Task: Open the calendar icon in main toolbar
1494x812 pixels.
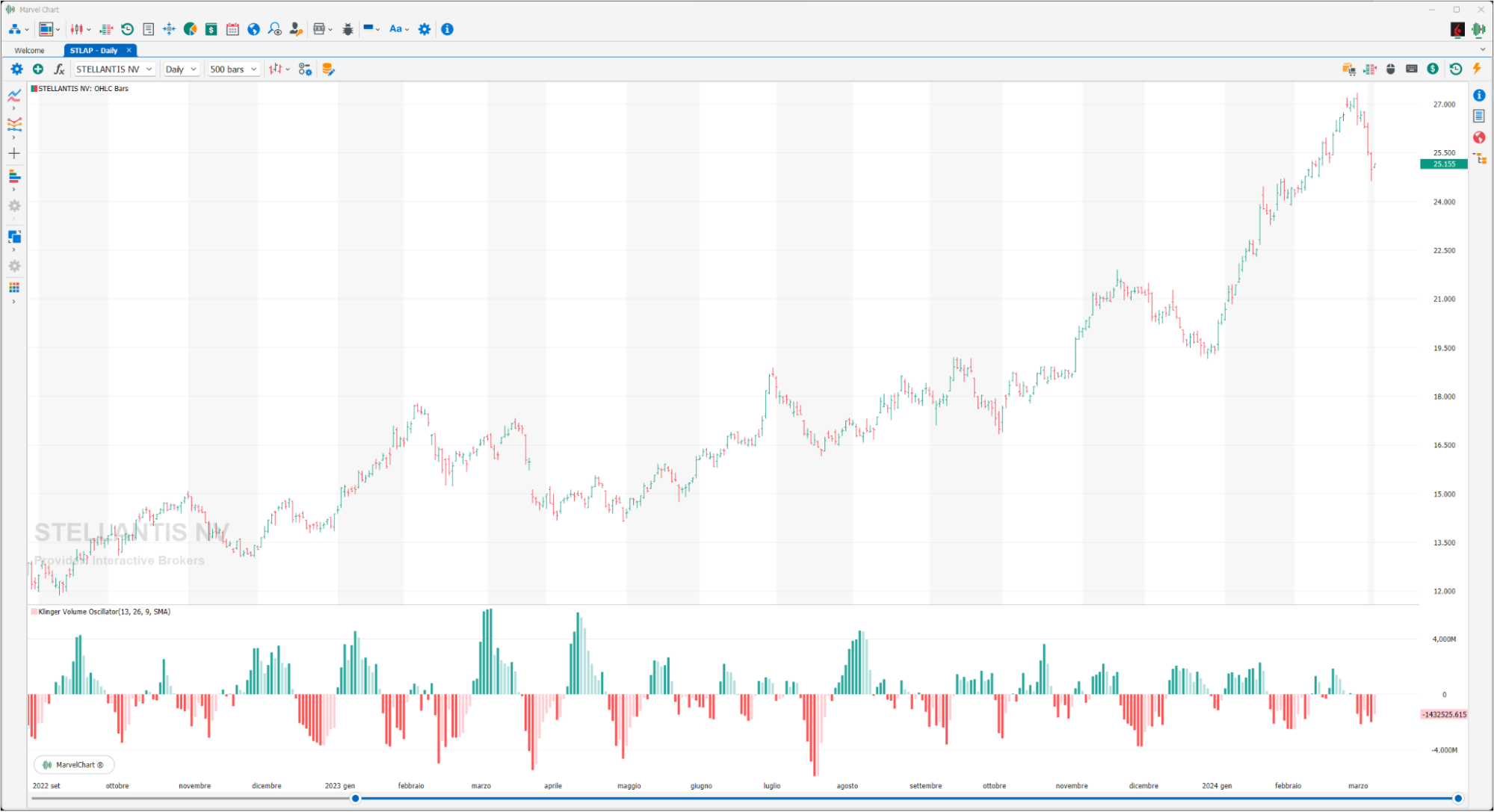Action: pyautogui.click(x=232, y=29)
